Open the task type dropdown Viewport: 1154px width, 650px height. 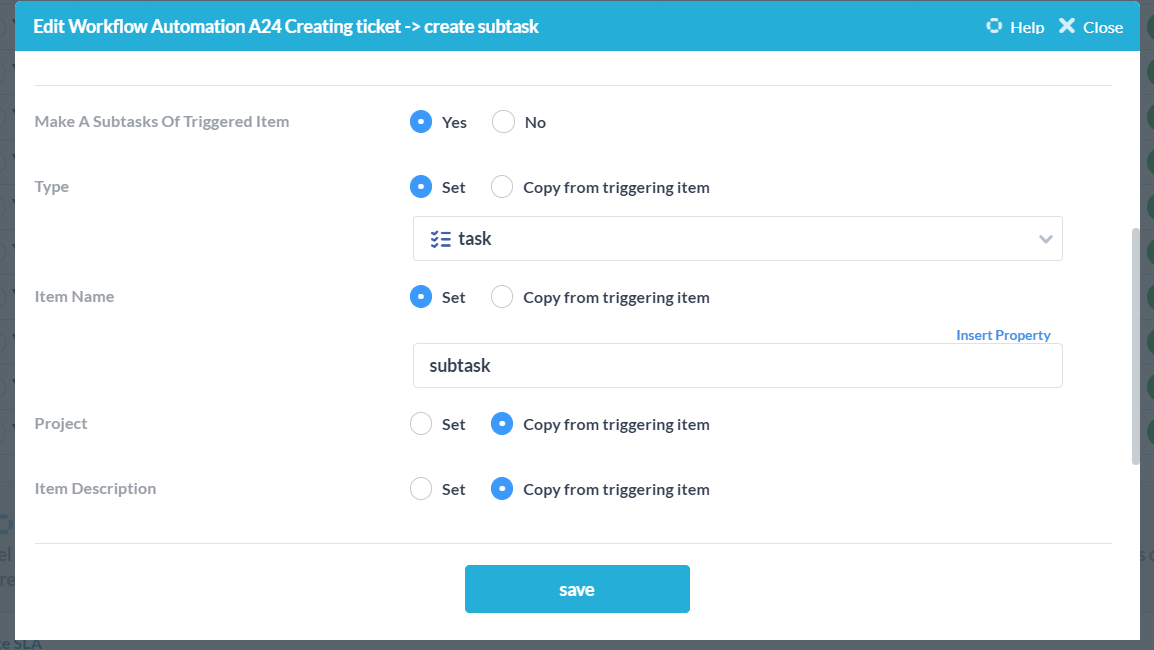[738, 238]
